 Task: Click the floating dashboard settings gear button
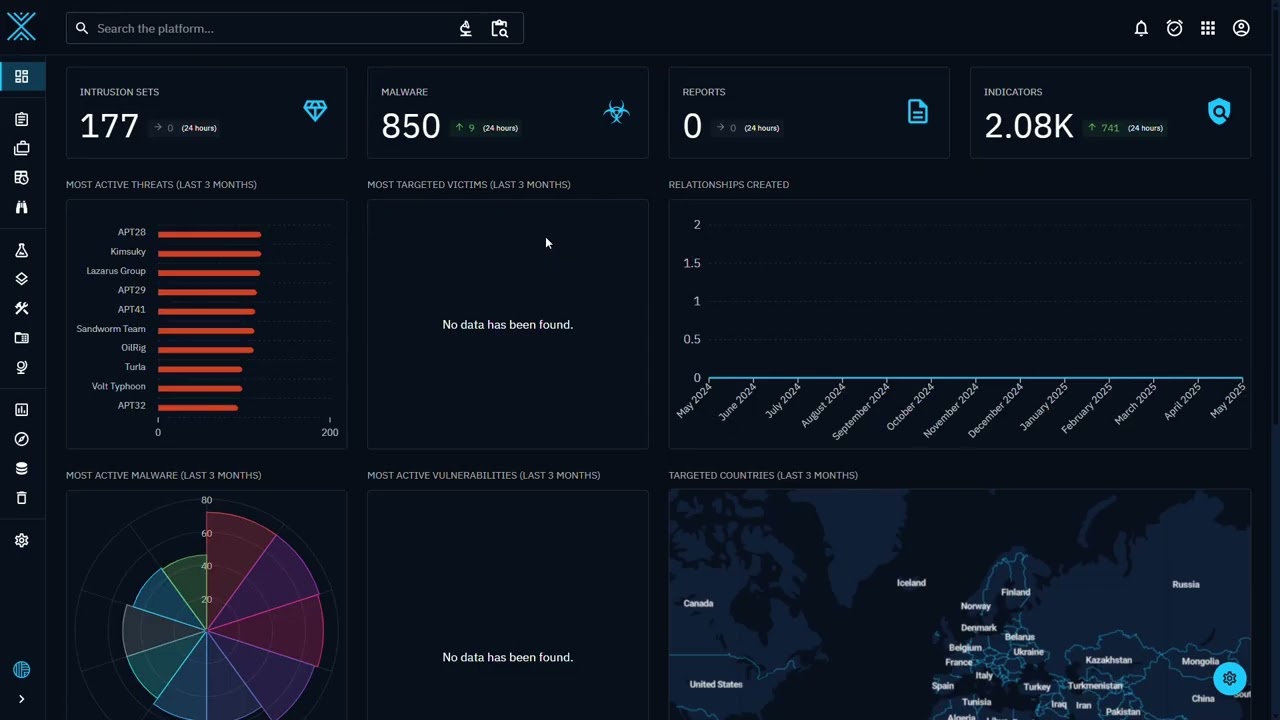[1230, 678]
